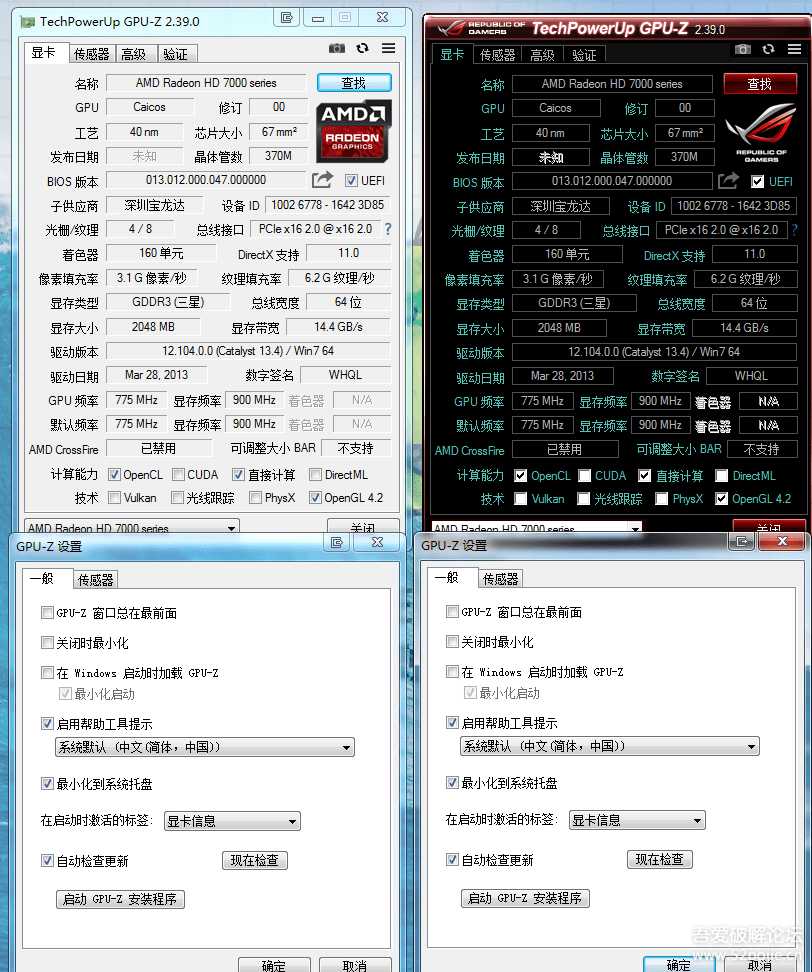Click bus interface question mark in ROG window
This screenshot has height=972, width=812.
click(795, 230)
